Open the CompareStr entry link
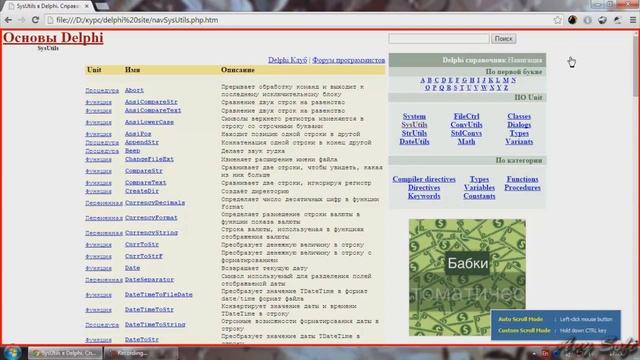Image resolution: width=640 pixels, height=360 pixels. click(144, 171)
